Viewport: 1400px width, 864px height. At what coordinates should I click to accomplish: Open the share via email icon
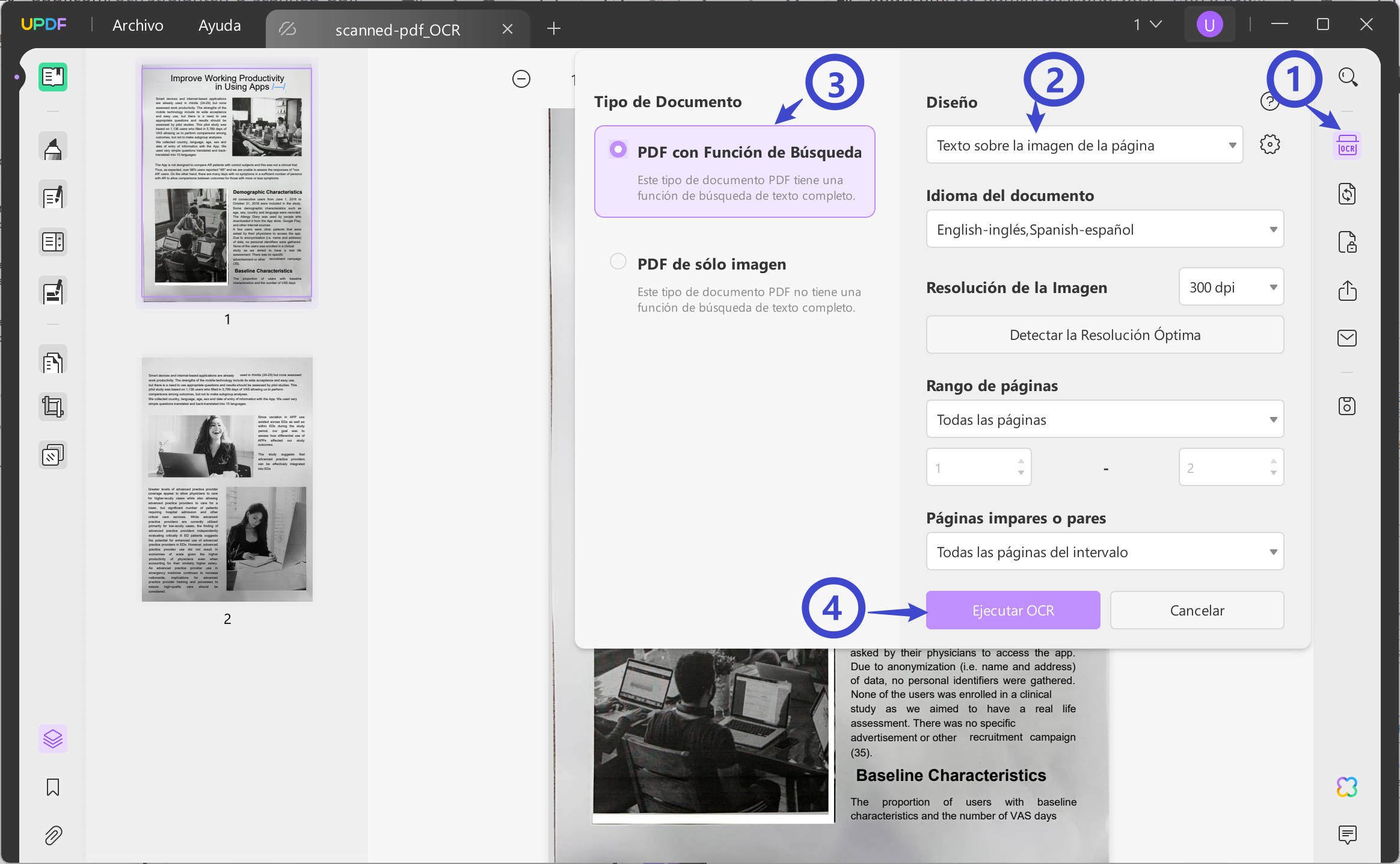pyautogui.click(x=1347, y=338)
